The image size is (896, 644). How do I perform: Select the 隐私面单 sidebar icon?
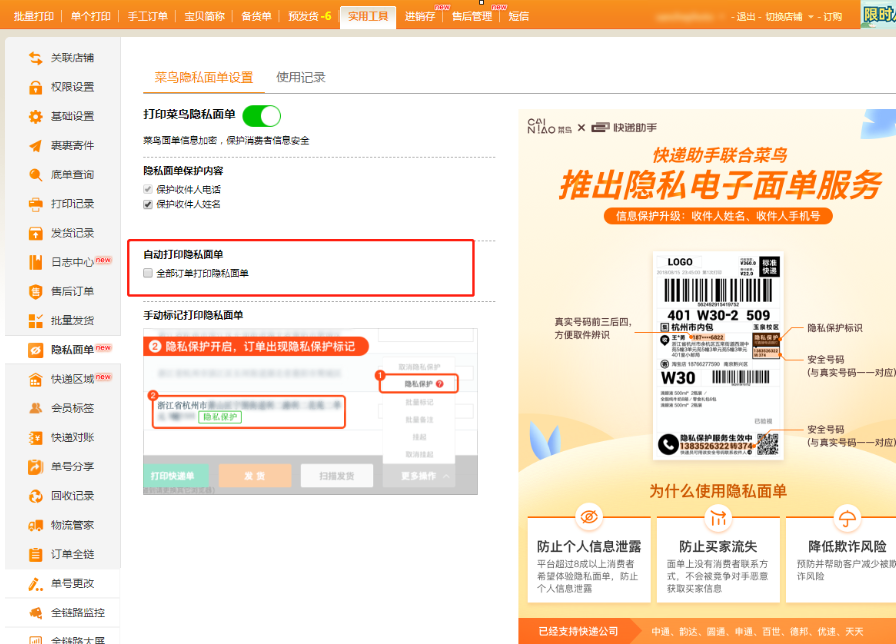tap(35, 350)
